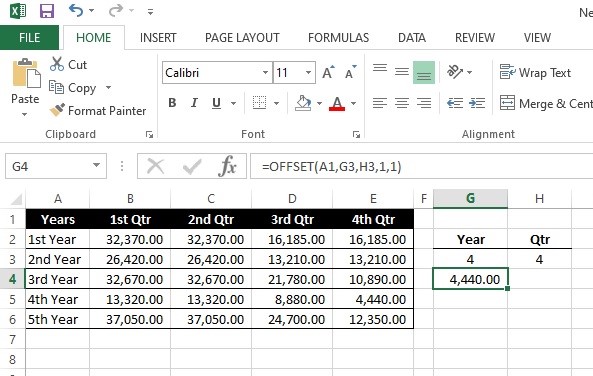The height and width of the screenshot is (376, 593).
Task: Open the undo history dropdown arrow
Action: pyautogui.click(x=92, y=11)
